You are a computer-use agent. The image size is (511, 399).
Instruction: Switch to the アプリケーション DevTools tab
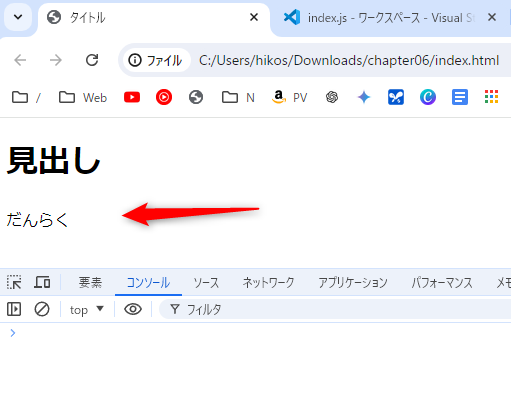pos(353,283)
